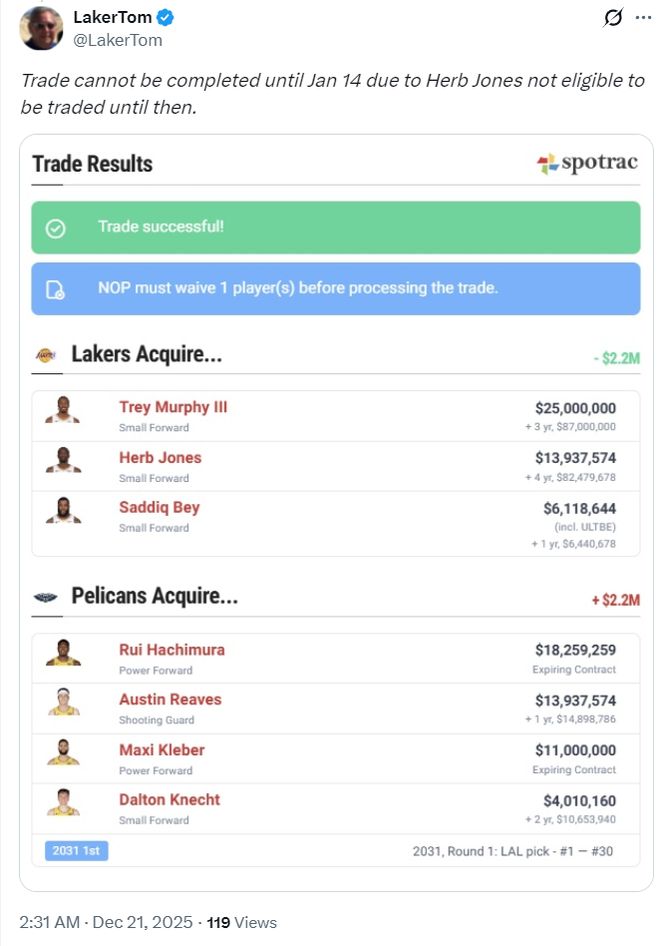Click the Lakers team logo
Screen dimensions: 660x946
pyautogui.click(x=46, y=354)
